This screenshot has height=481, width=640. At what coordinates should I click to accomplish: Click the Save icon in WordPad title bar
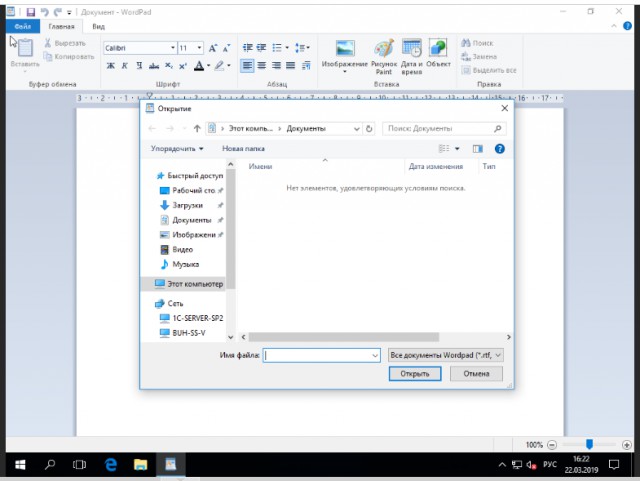coord(31,12)
